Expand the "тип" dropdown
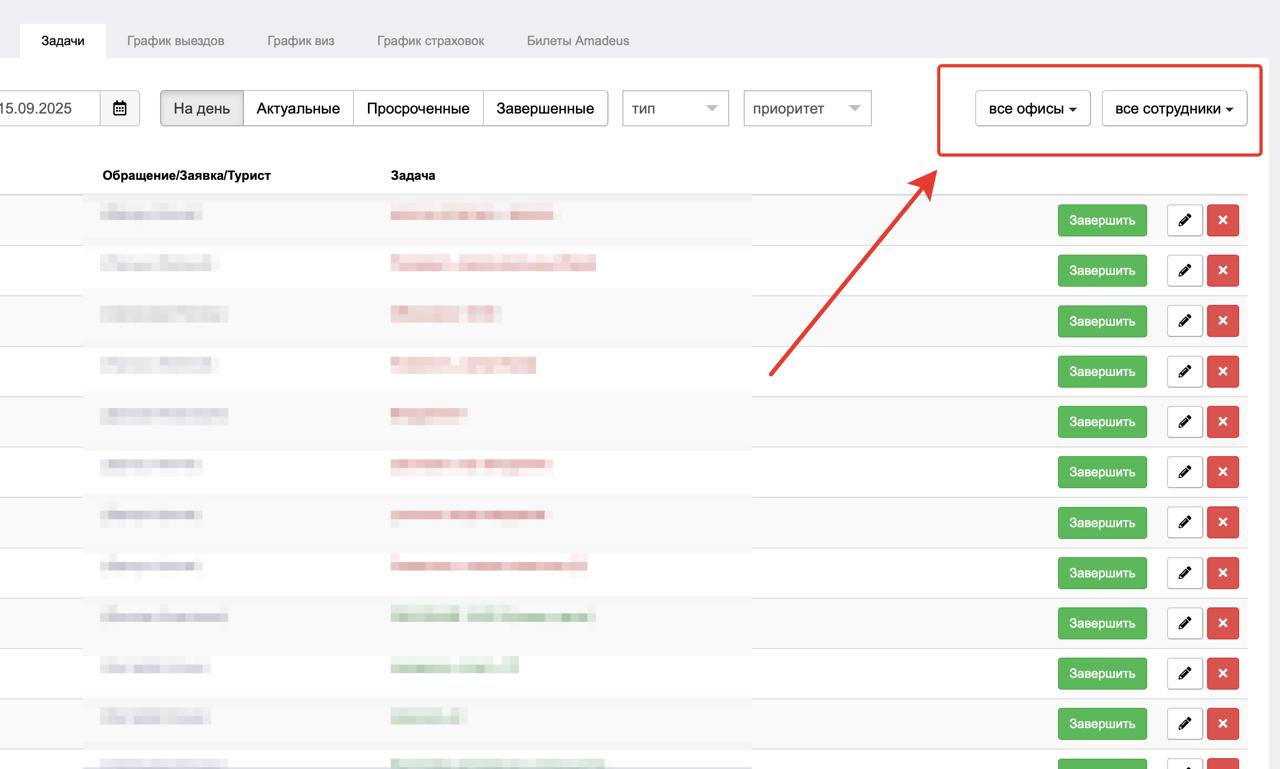 [x=675, y=109]
